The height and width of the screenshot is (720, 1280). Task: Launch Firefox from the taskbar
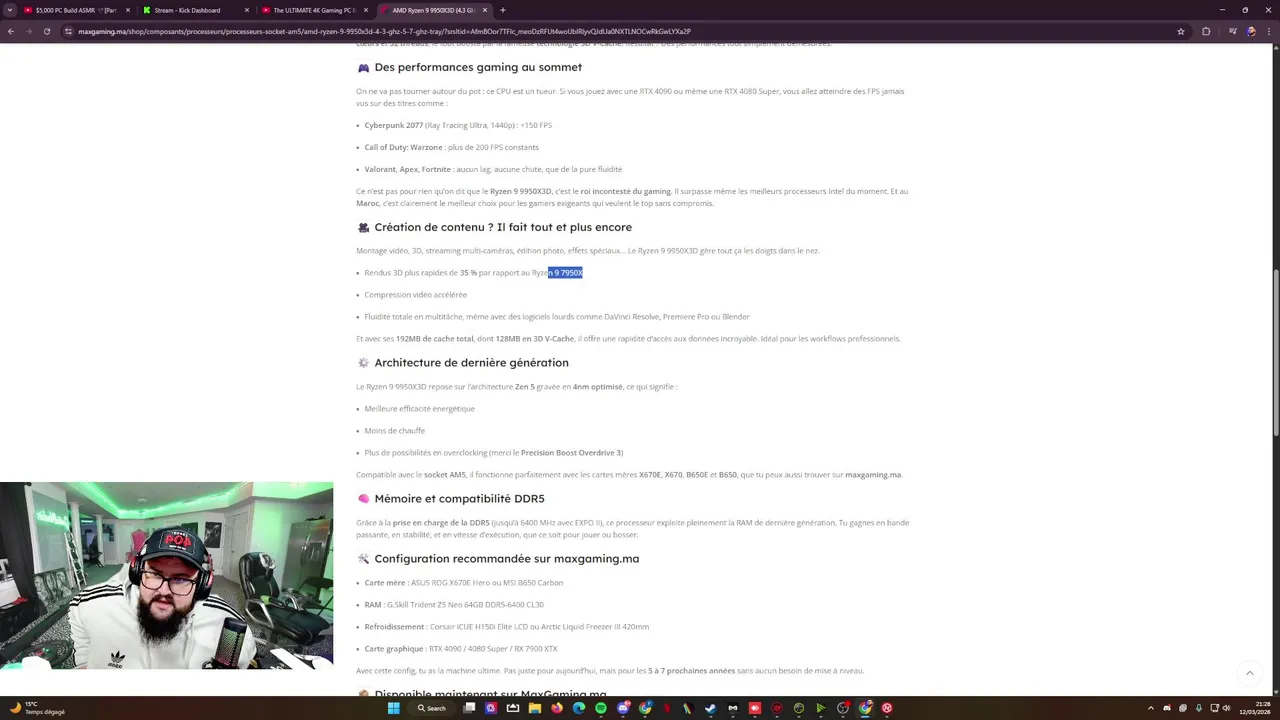point(557,708)
